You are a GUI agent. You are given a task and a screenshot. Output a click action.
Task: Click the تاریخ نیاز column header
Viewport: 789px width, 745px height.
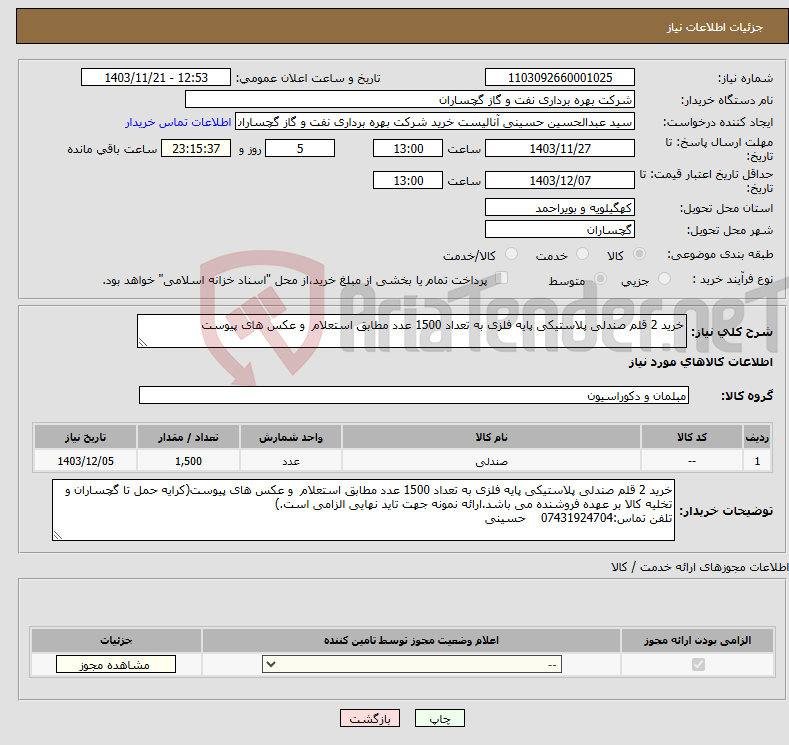(86, 437)
